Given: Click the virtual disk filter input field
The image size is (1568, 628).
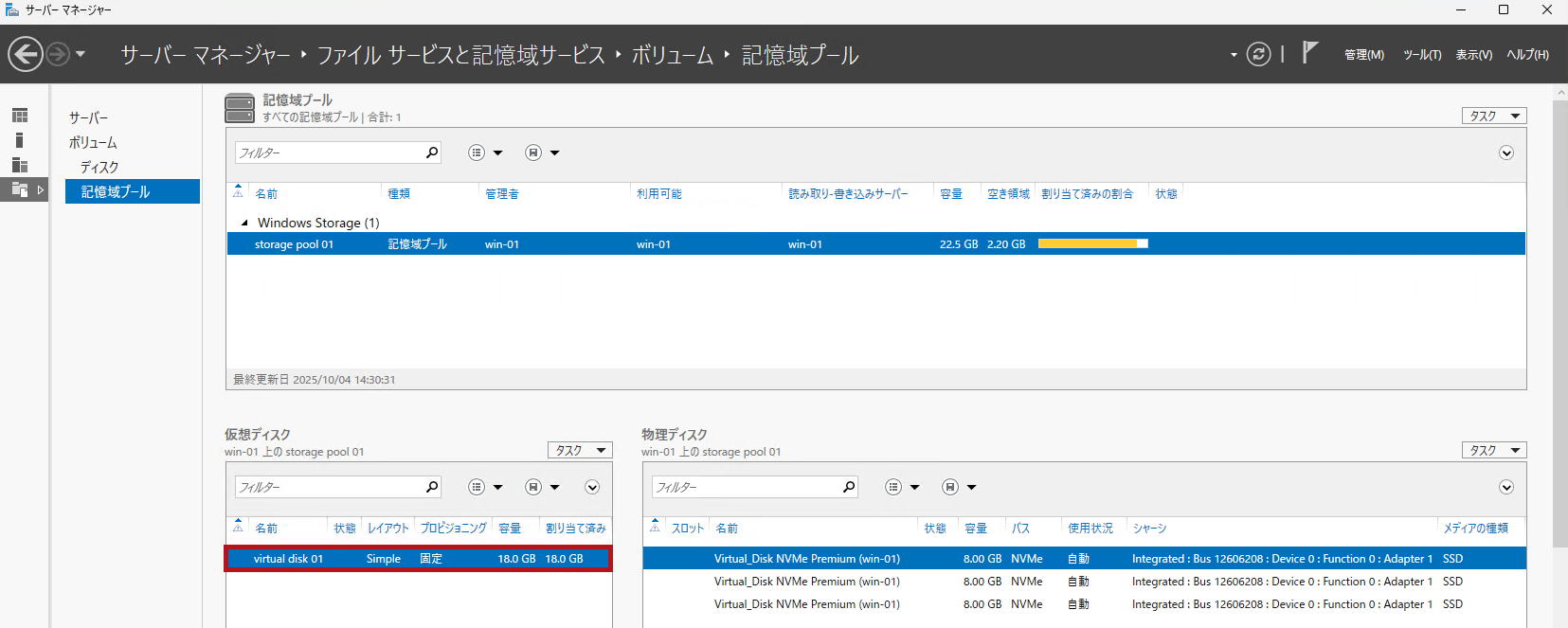Looking at the screenshot, I should point(329,487).
